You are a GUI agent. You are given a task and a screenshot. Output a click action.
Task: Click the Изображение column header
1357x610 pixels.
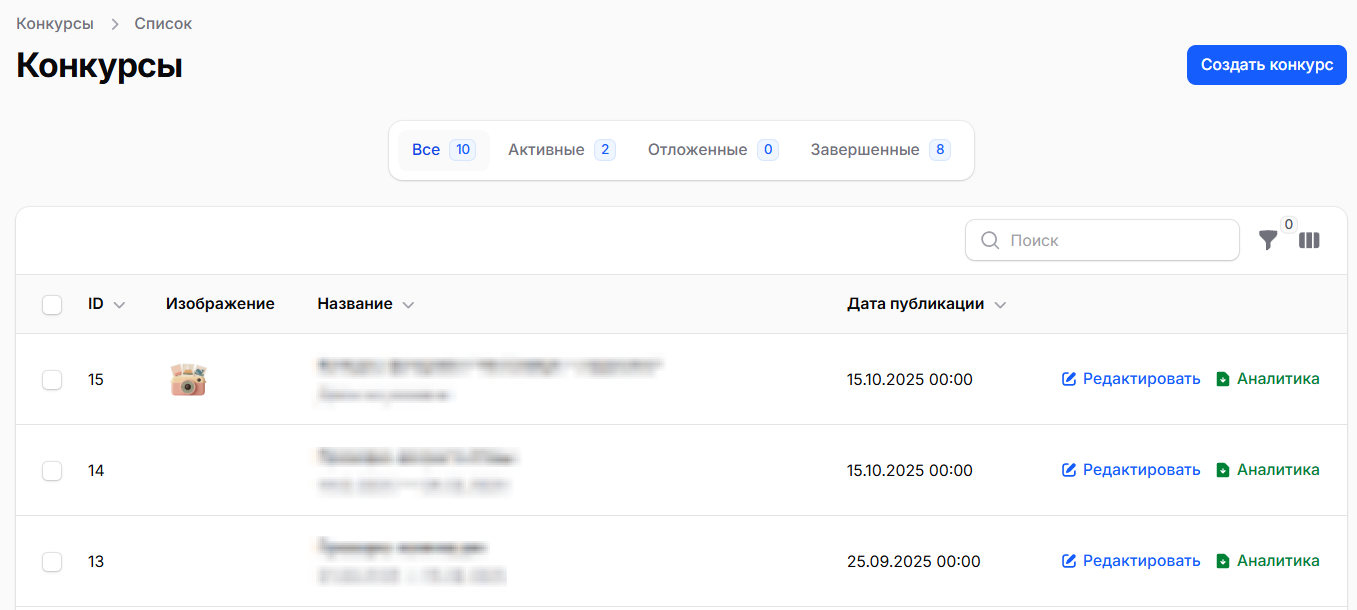[220, 304]
